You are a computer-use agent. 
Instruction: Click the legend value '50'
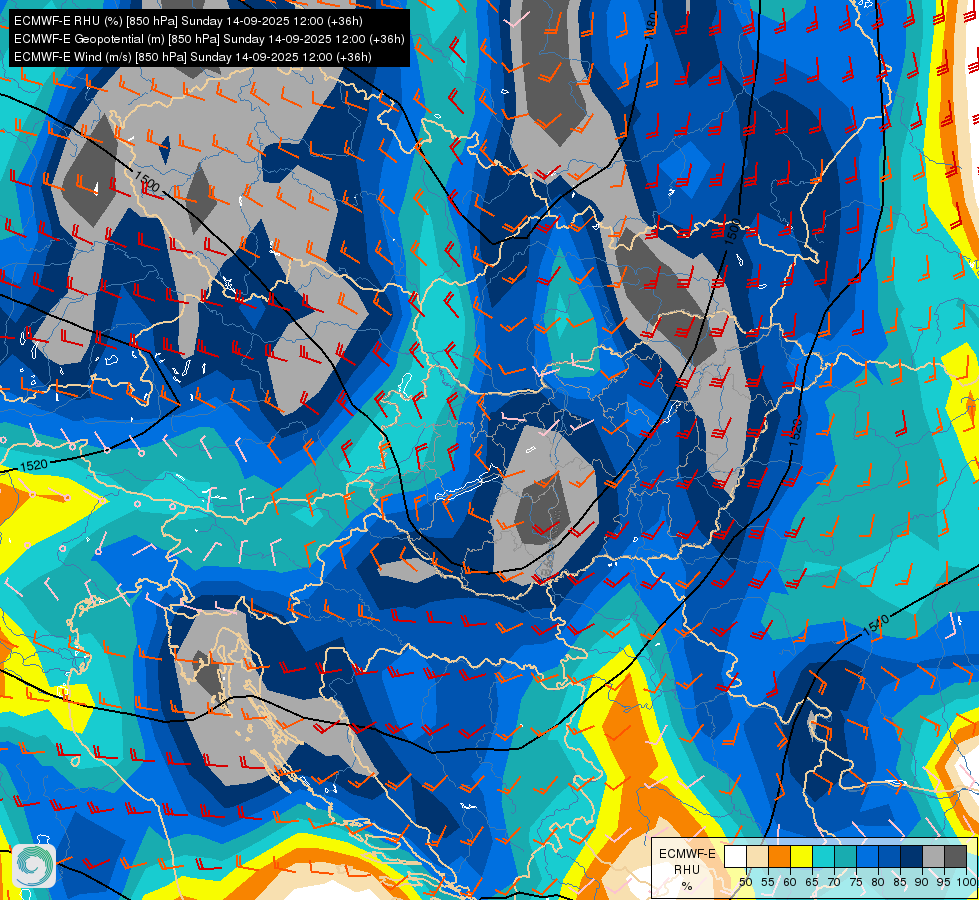(x=745, y=883)
